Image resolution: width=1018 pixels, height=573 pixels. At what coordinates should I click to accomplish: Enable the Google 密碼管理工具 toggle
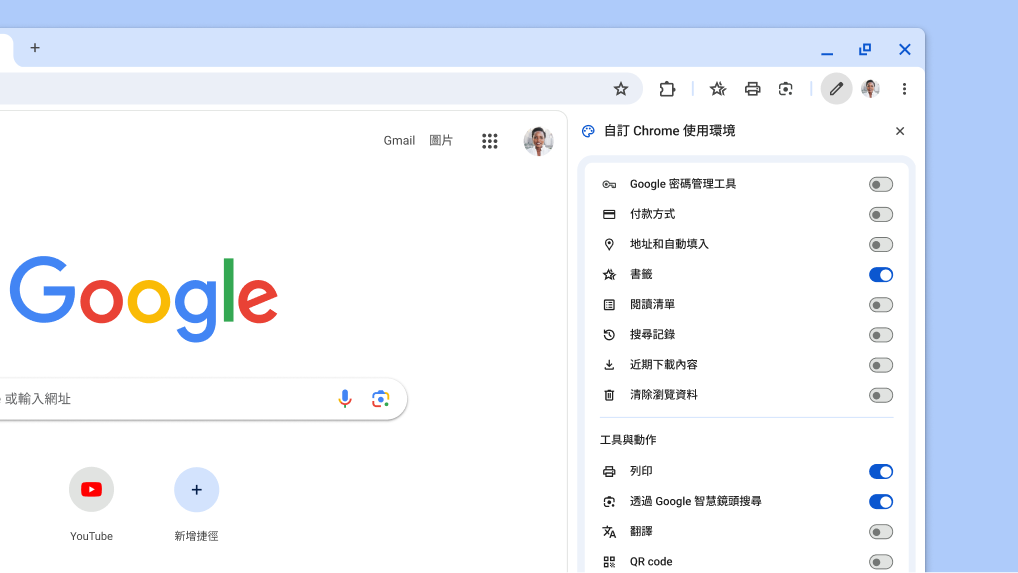click(881, 184)
